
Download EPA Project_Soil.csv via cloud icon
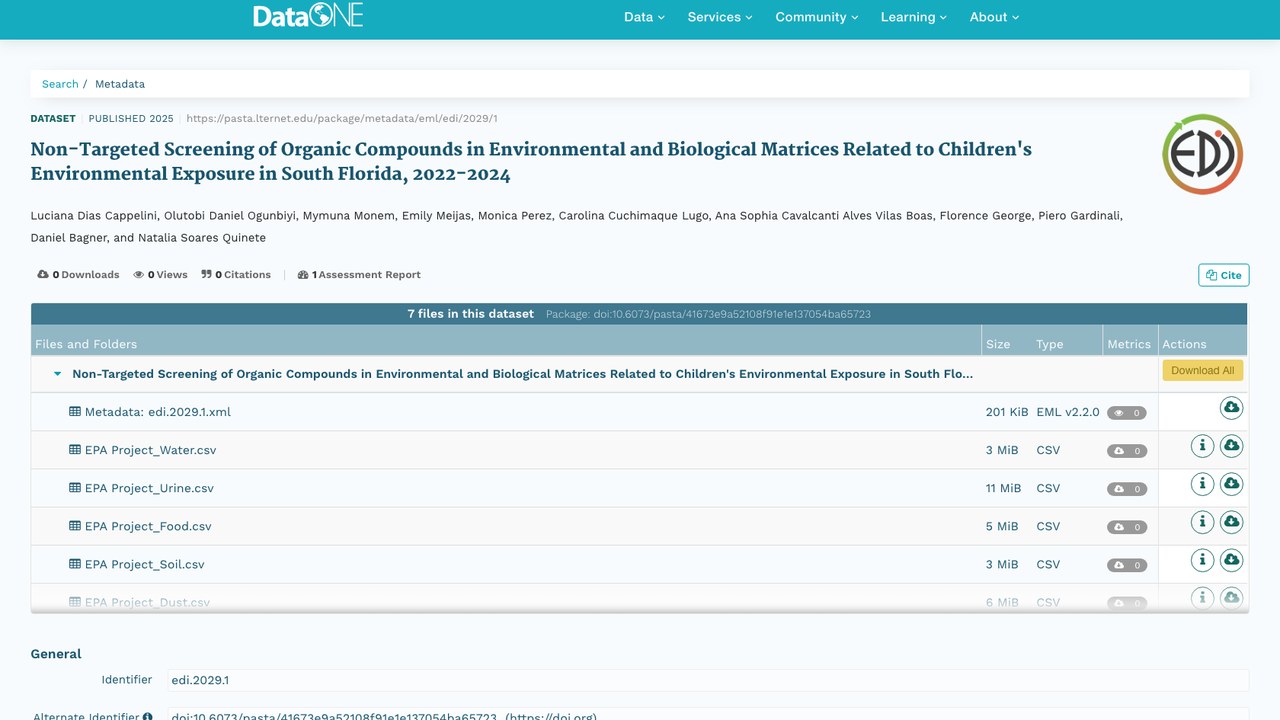tap(1231, 560)
